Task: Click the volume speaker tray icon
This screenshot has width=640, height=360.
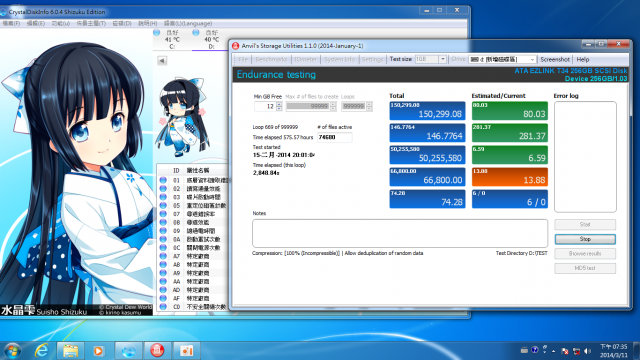Action: coord(587,351)
